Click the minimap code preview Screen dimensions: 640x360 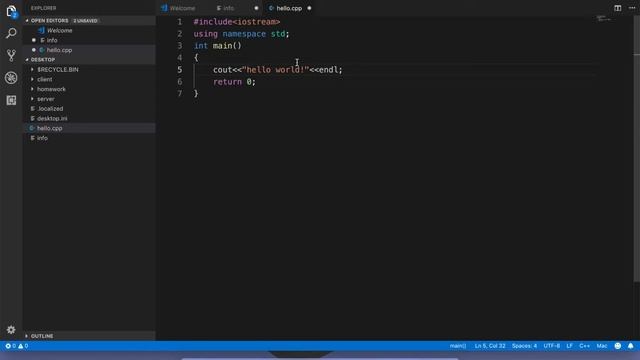point(603,18)
